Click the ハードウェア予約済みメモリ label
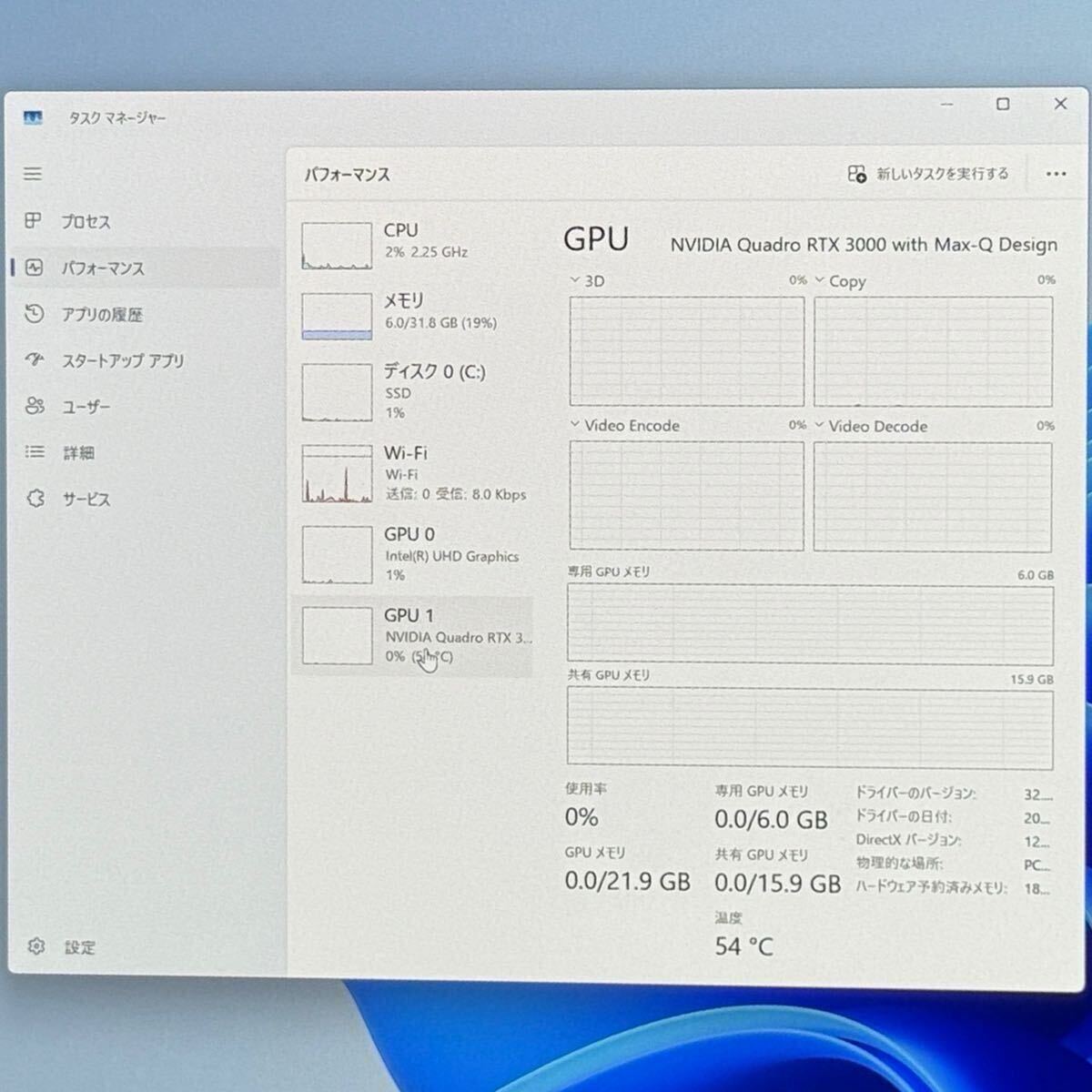 [x=931, y=887]
